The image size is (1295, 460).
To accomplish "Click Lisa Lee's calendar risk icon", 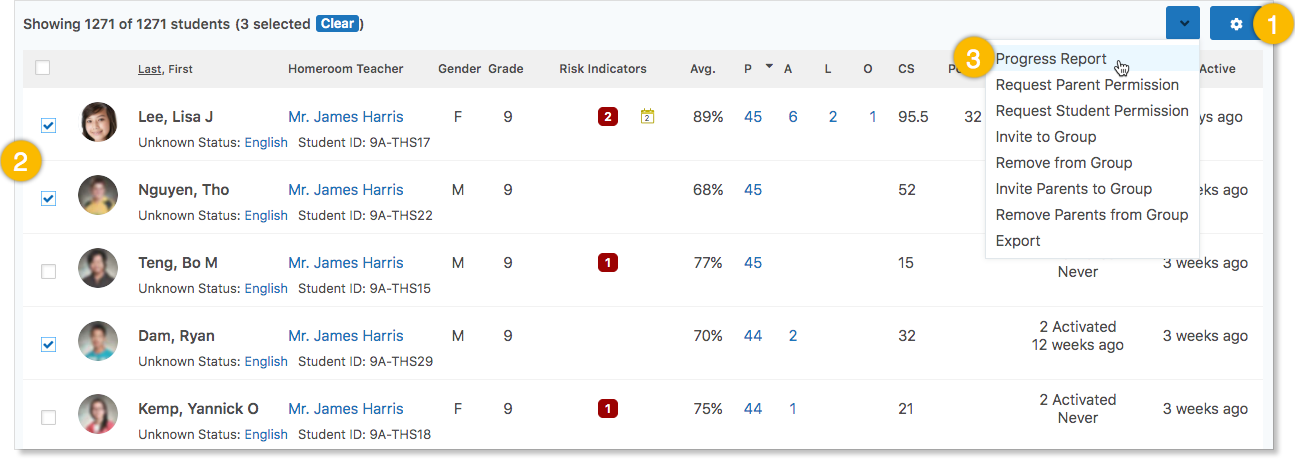I will 647,117.
